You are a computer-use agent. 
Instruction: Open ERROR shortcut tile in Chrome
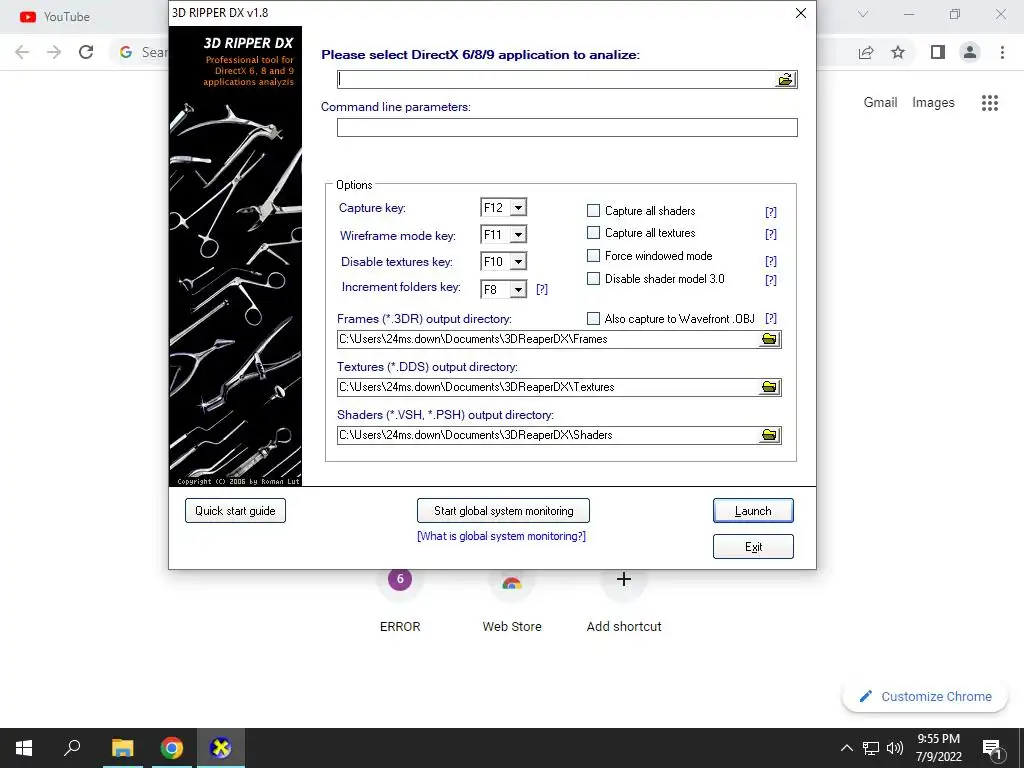tap(400, 601)
